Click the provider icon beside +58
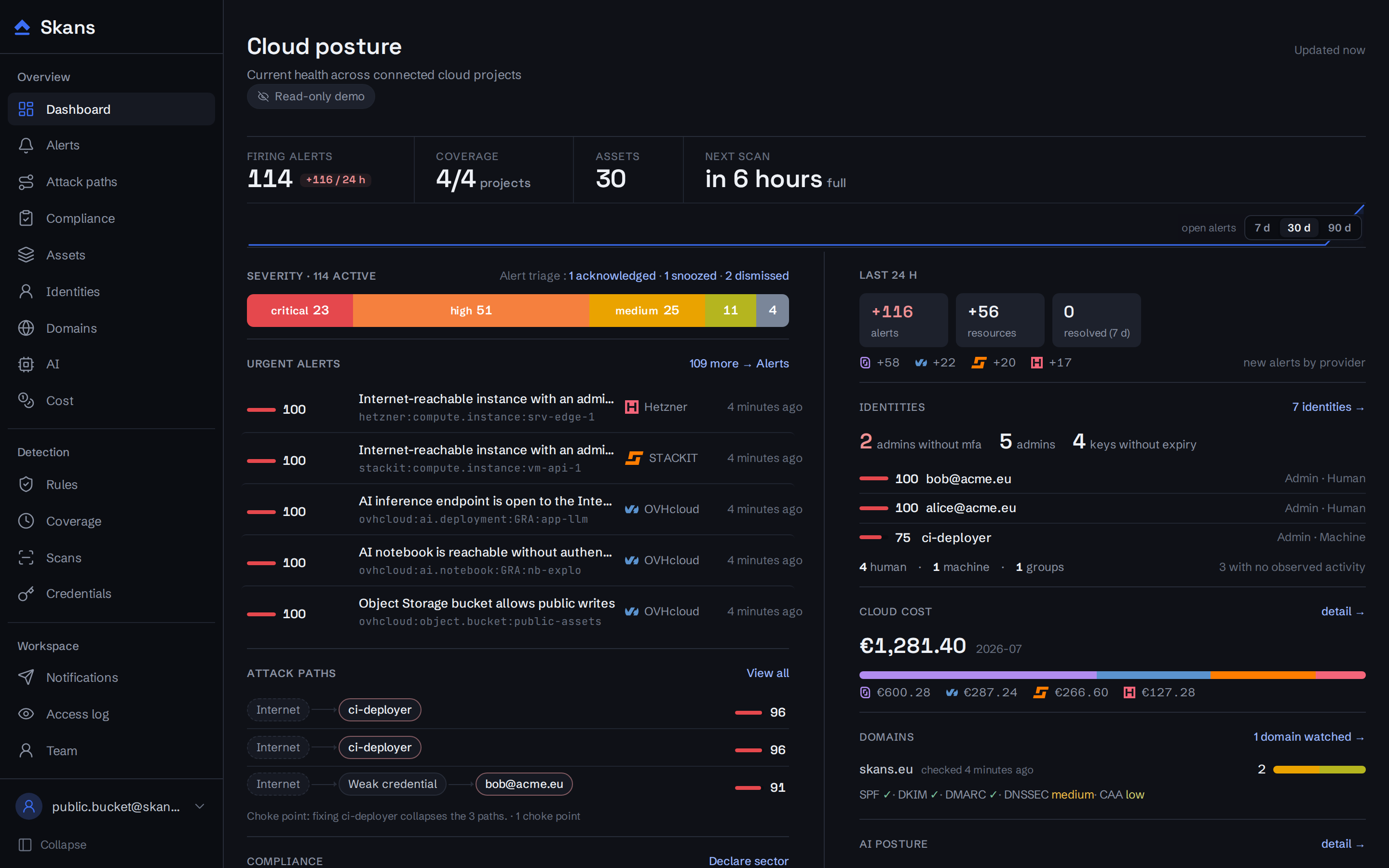This screenshot has height=868, width=1389. point(865,363)
